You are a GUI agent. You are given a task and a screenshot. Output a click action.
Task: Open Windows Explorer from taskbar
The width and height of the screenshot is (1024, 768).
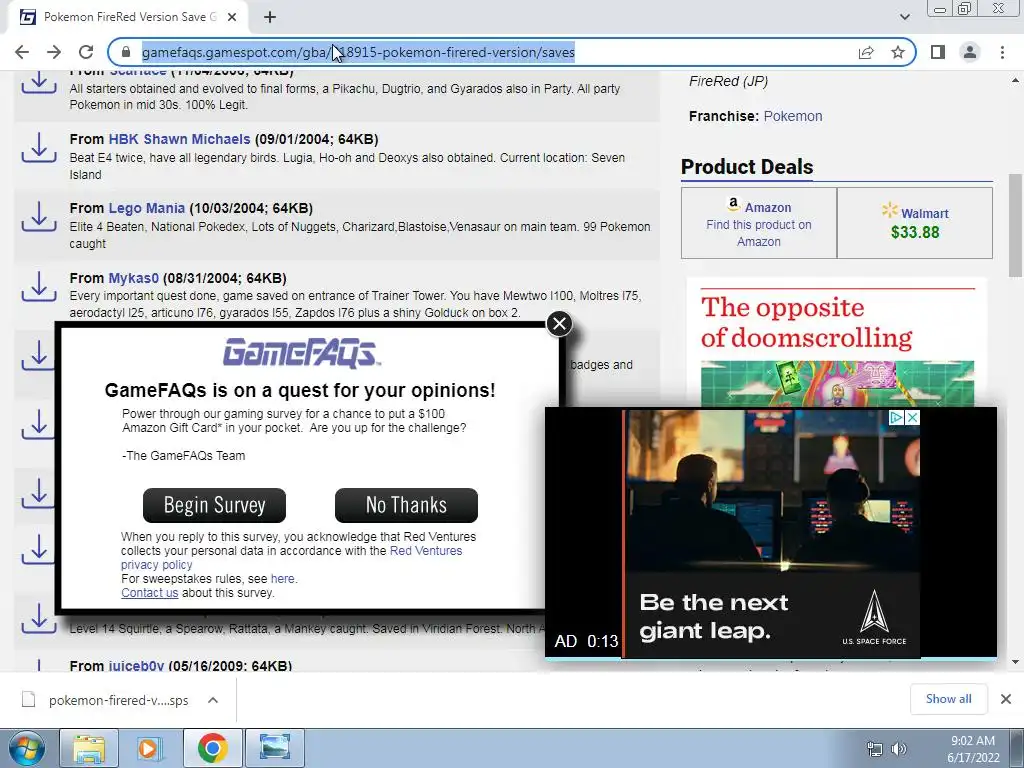(89, 748)
